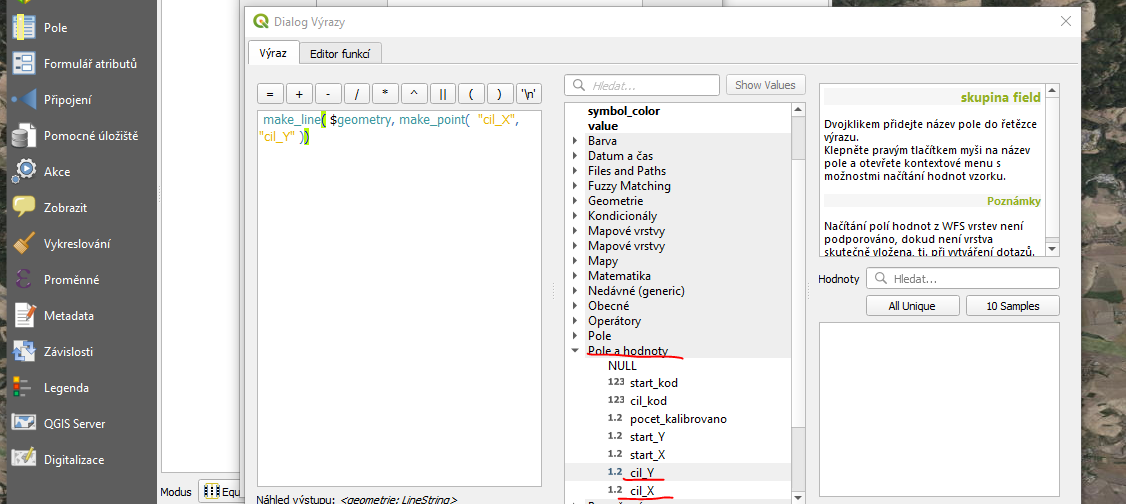Collapse the Pole a hodnoty group
The height and width of the screenshot is (504, 1126).
point(575,351)
